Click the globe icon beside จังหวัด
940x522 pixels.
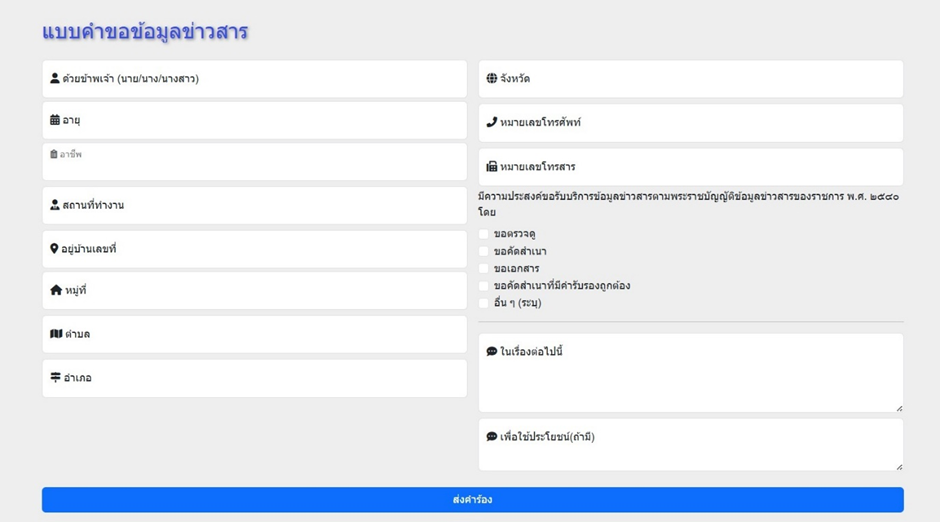(x=492, y=79)
